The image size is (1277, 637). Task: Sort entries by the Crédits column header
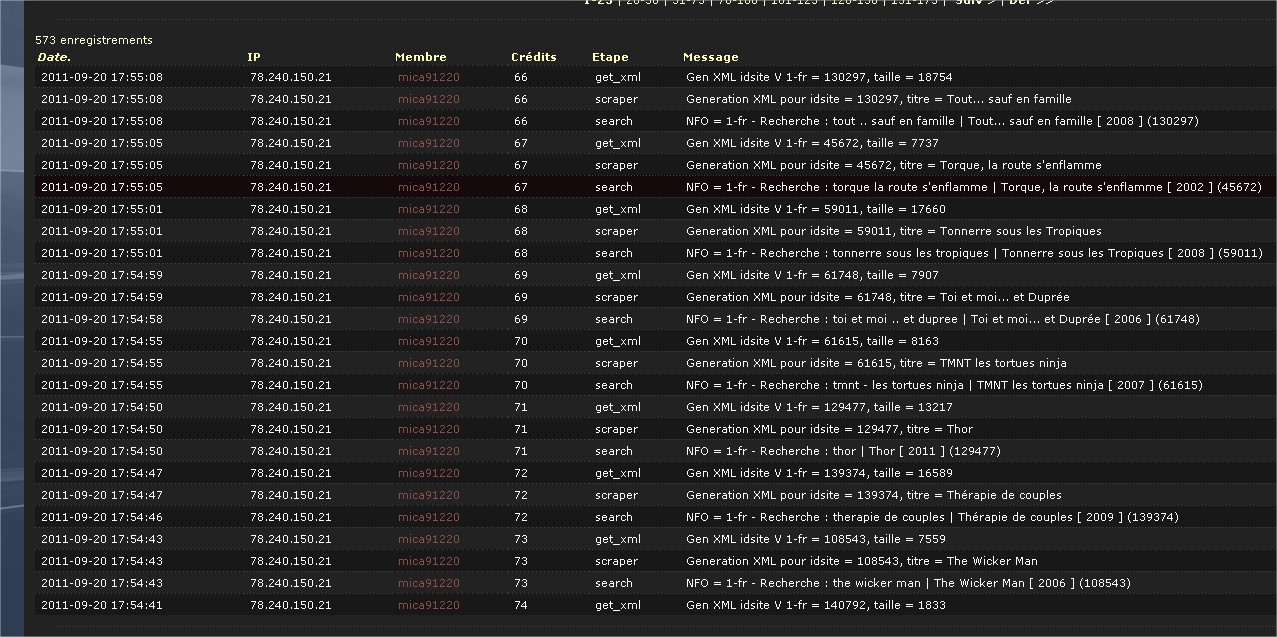point(533,57)
